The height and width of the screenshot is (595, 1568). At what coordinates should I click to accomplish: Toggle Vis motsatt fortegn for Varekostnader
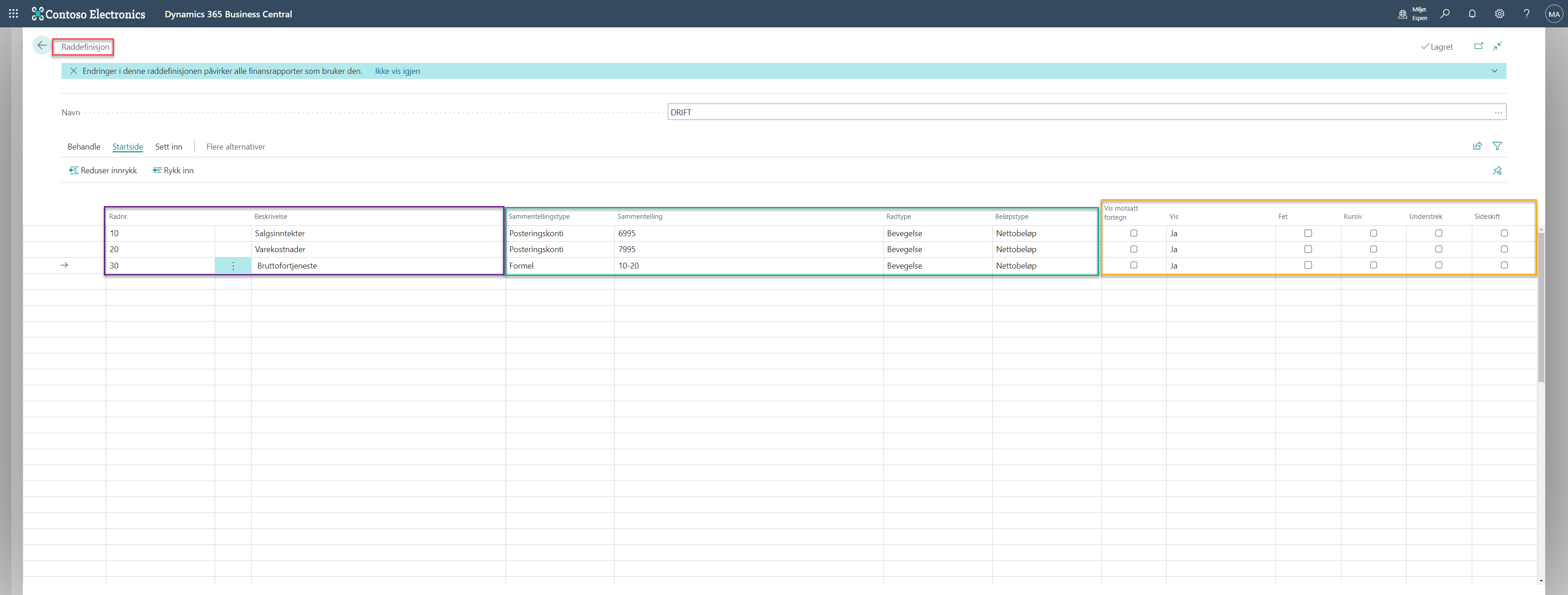[1134, 249]
